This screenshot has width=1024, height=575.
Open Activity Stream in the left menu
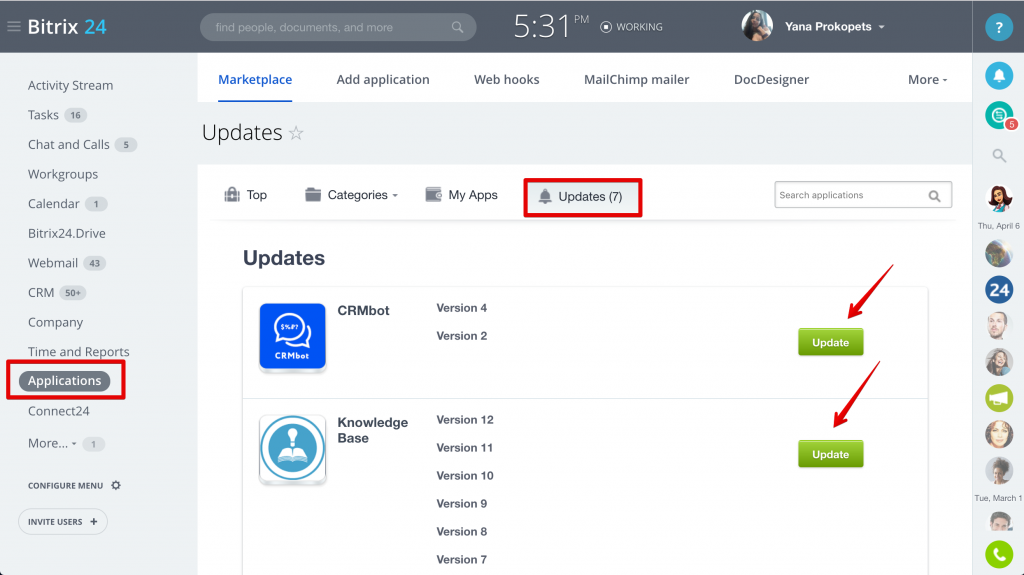pyautogui.click(x=71, y=86)
